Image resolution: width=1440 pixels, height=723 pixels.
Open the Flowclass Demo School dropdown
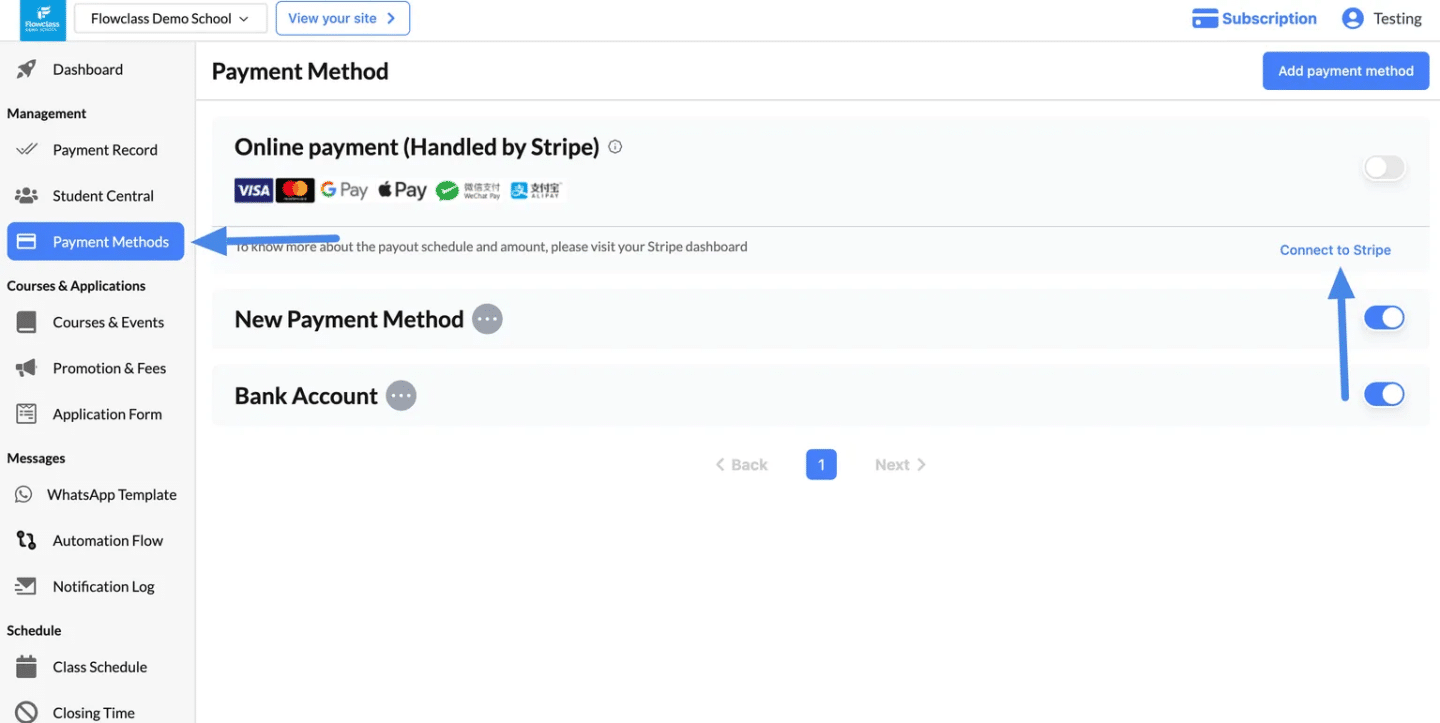pos(170,18)
